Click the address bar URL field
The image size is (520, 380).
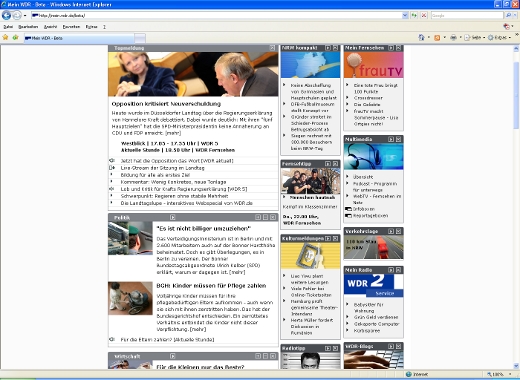217,15
